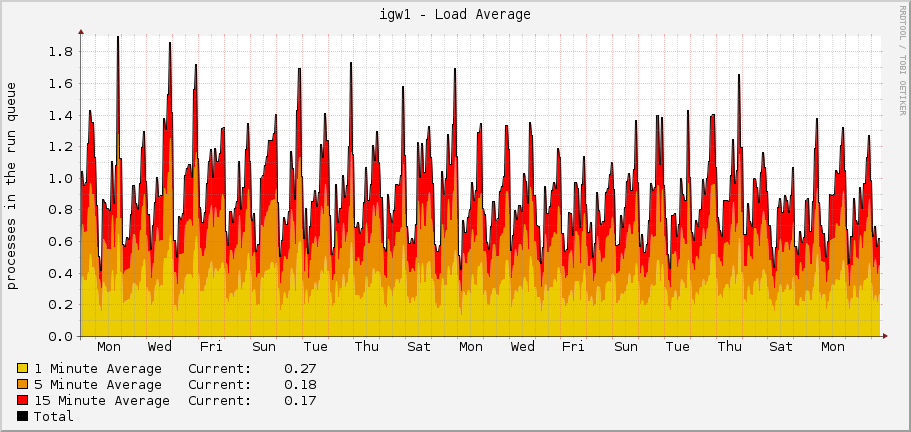Click the first 'Thu' x-axis label
The height and width of the screenshot is (432, 911).
[x=367, y=347]
